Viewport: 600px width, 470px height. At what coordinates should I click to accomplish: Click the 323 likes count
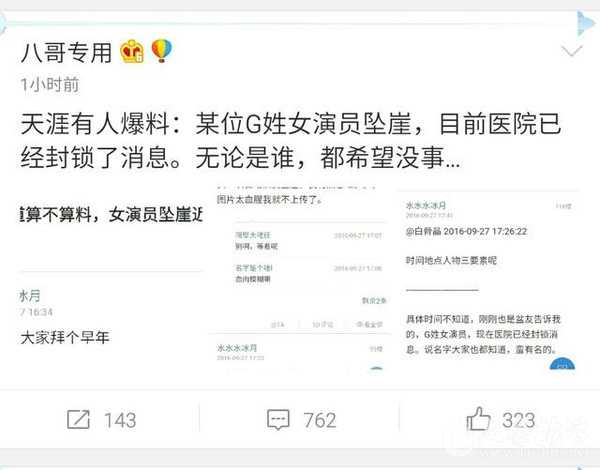pos(518,420)
